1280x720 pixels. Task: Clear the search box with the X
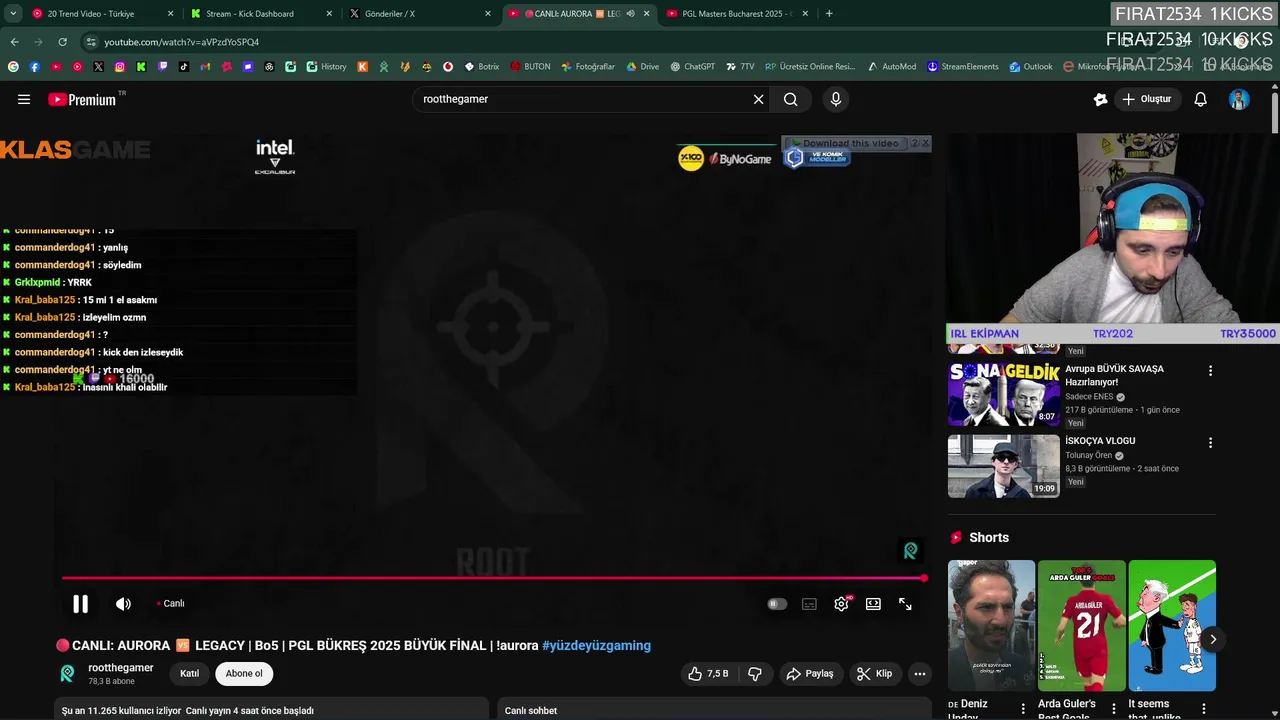(x=758, y=99)
